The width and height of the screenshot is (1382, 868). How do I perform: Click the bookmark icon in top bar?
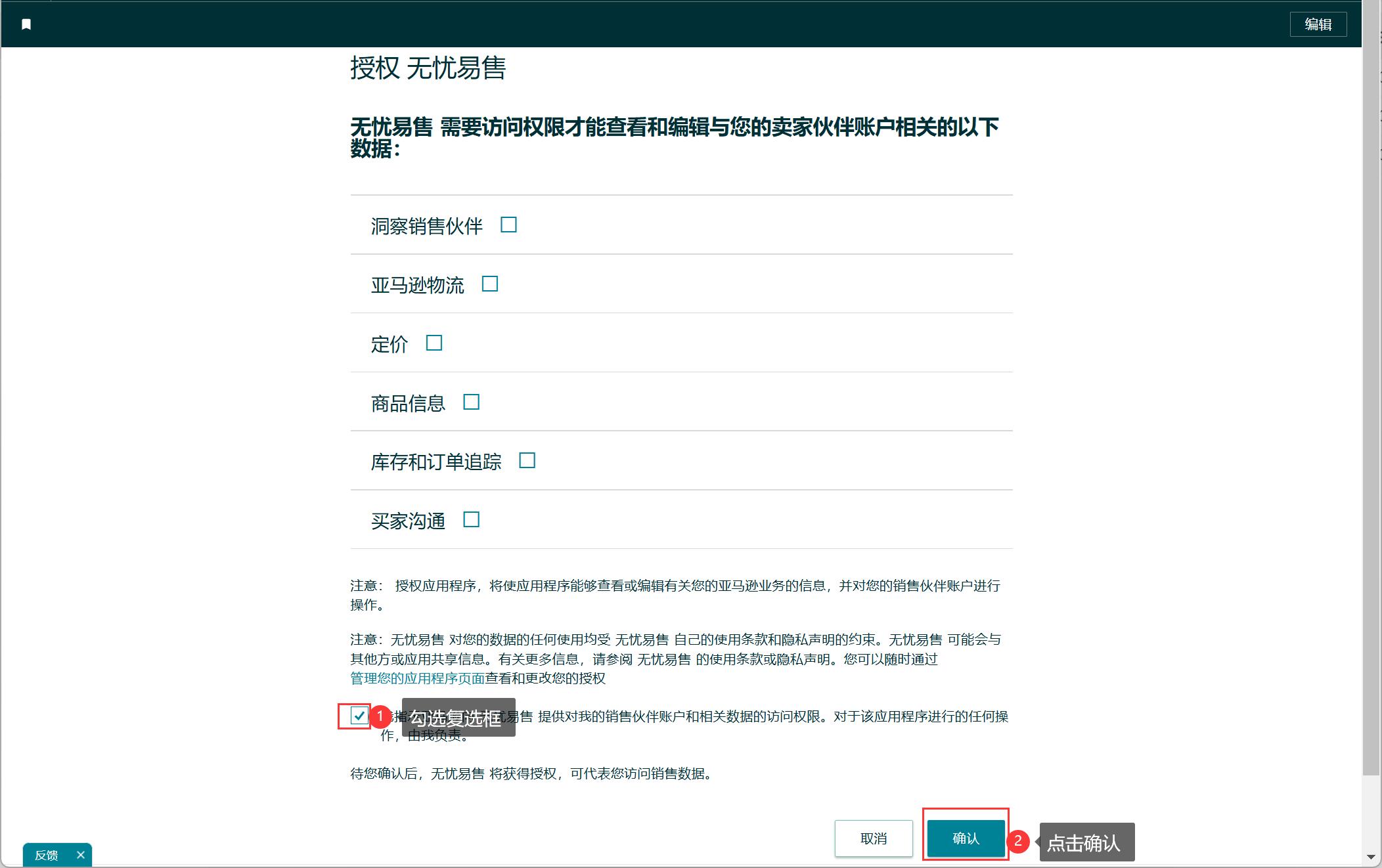click(x=26, y=24)
